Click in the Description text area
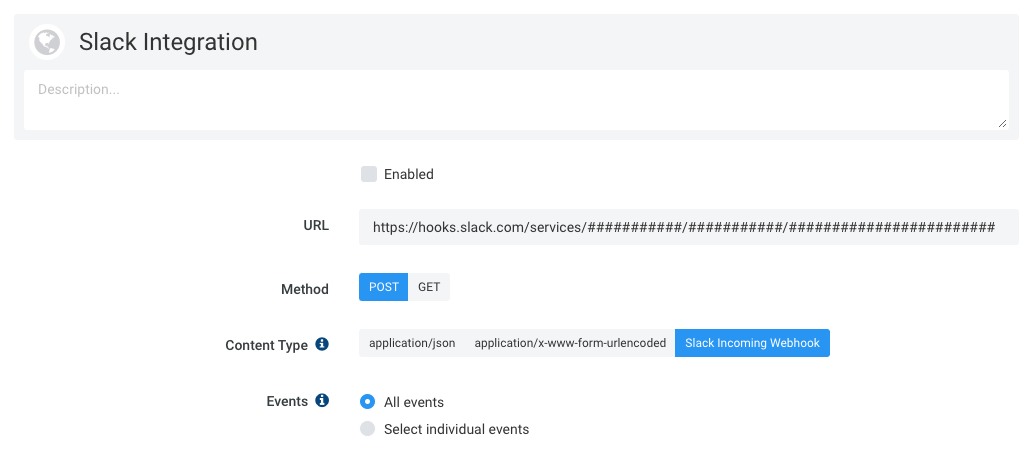The height and width of the screenshot is (453, 1033). tap(516, 100)
